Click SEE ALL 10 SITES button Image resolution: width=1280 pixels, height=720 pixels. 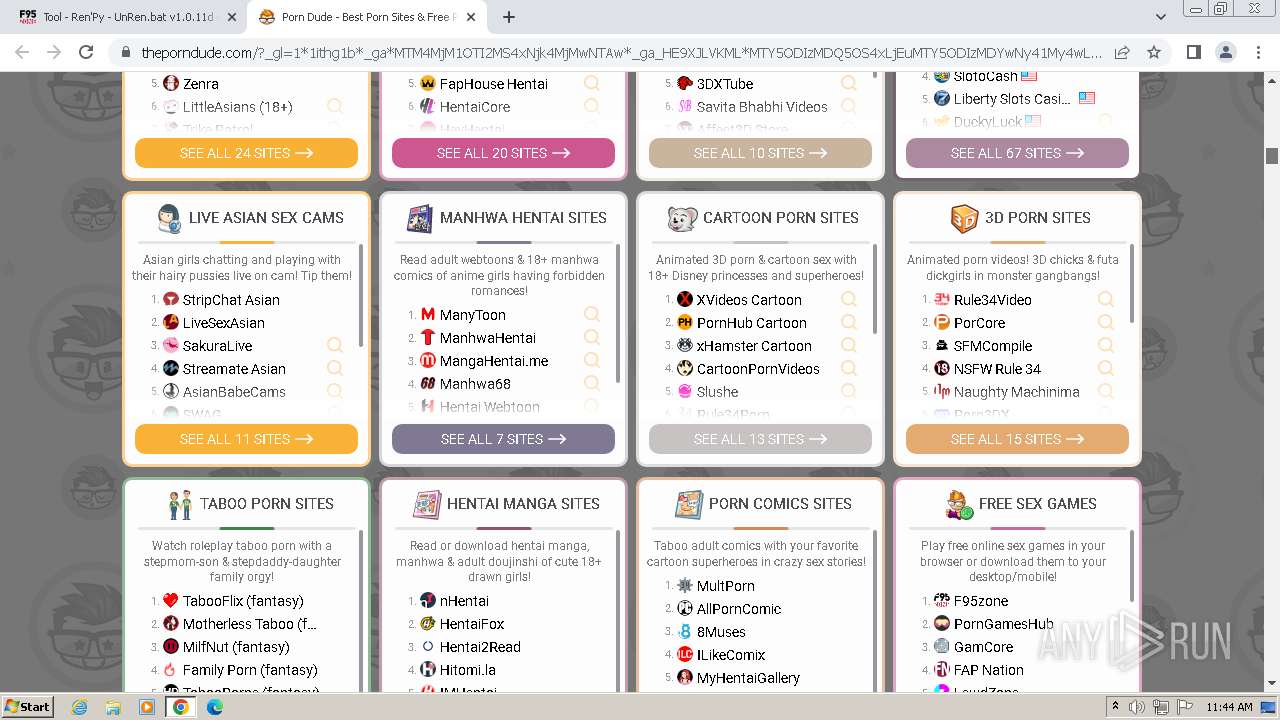[x=760, y=153]
